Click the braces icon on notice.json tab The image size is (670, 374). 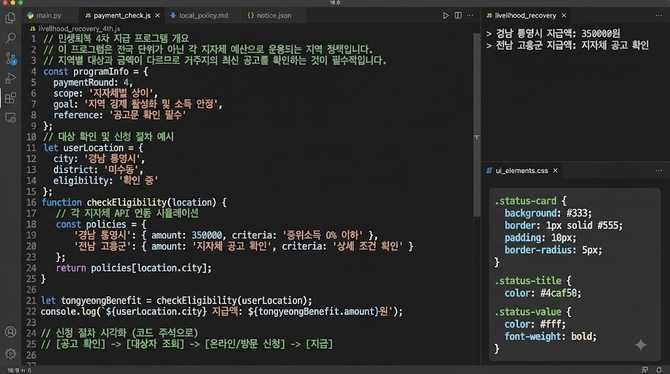pos(251,15)
